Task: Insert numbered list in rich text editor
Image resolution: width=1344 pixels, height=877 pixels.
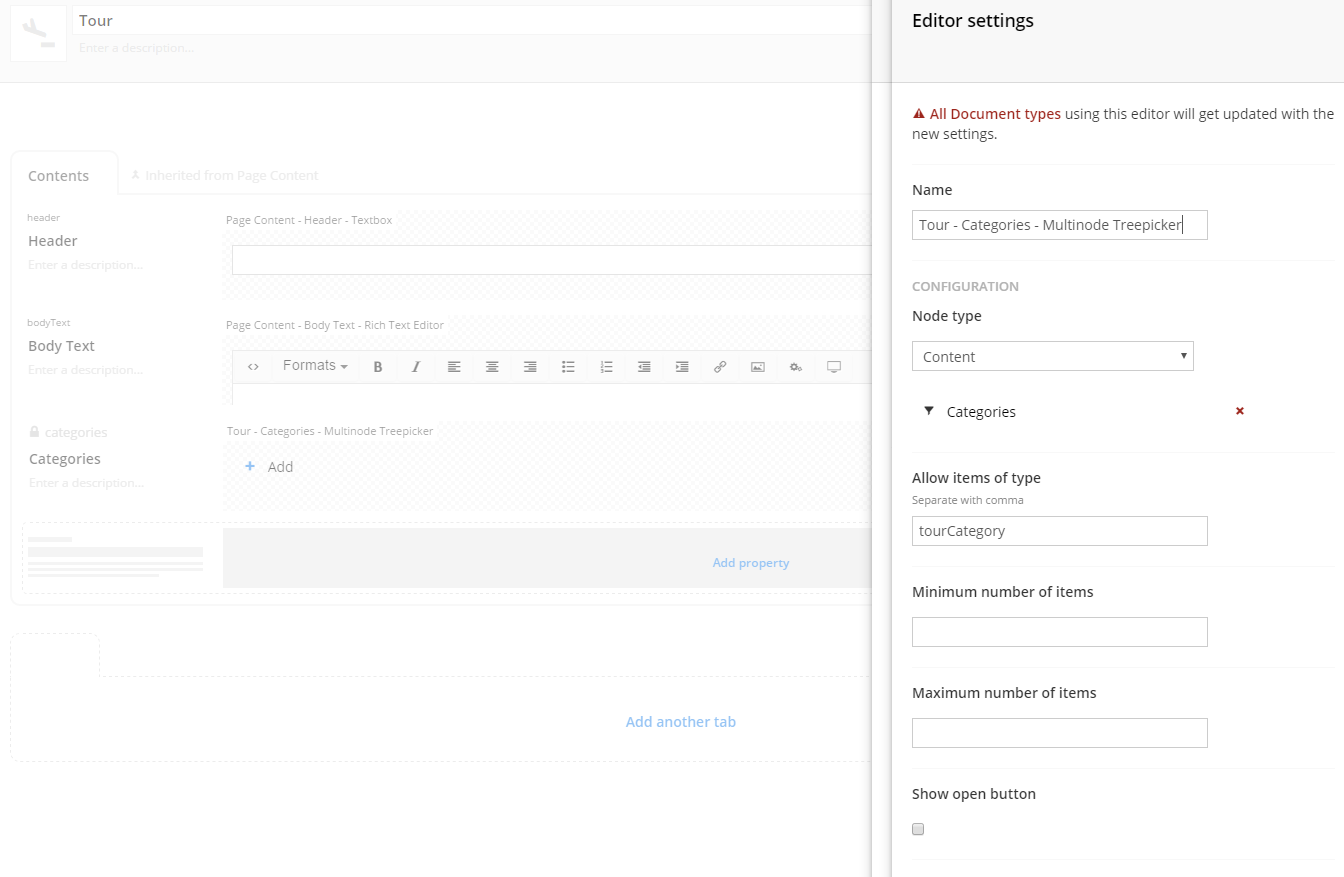Action: click(606, 367)
